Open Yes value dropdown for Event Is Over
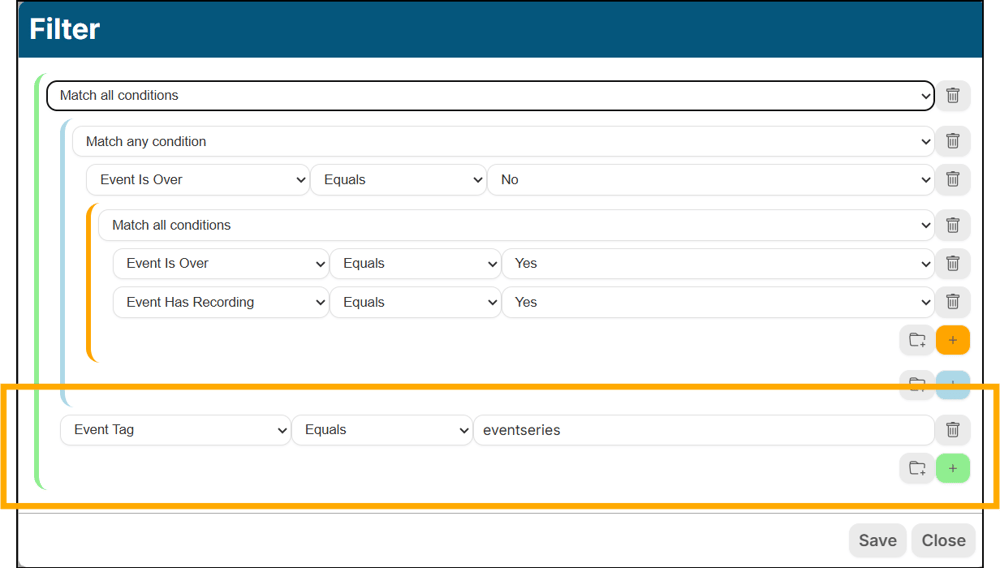The width and height of the screenshot is (1000, 568). click(x=718, y=263)
